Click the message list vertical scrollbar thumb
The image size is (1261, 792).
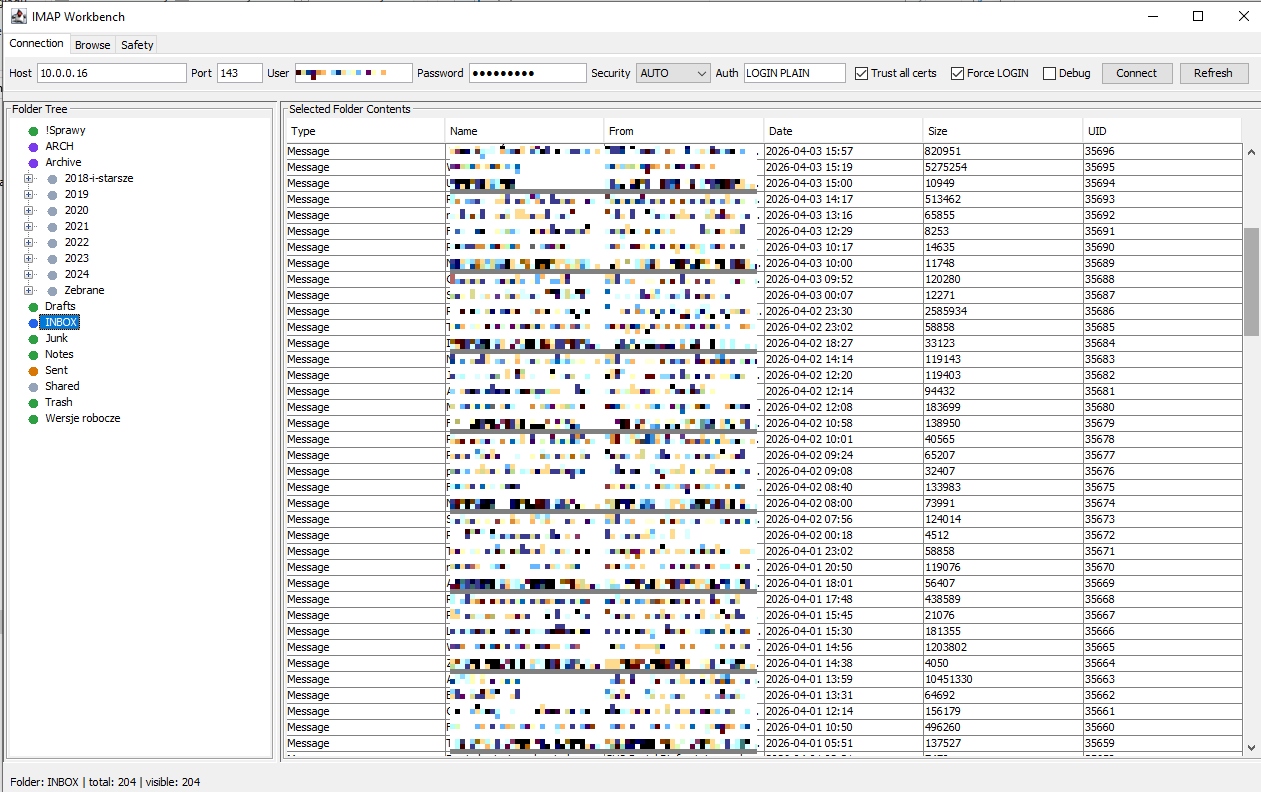tap(1251, 281)
